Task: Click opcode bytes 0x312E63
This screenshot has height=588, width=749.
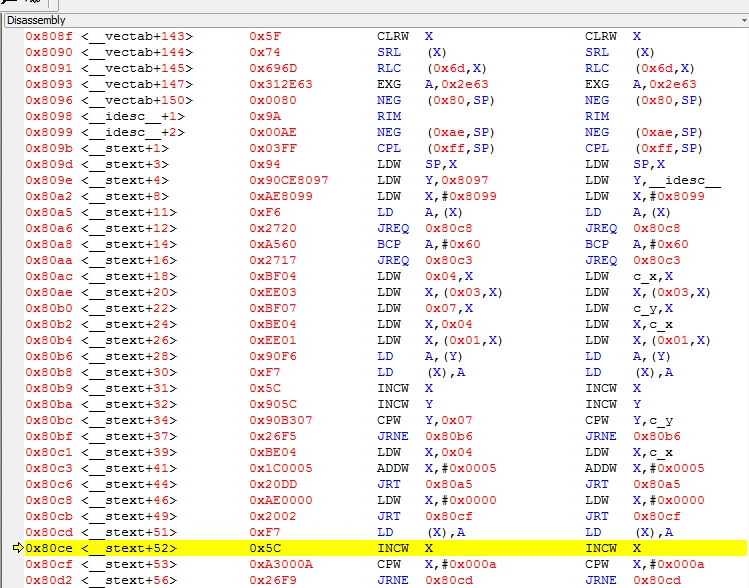Action: [x=280, y=84]
